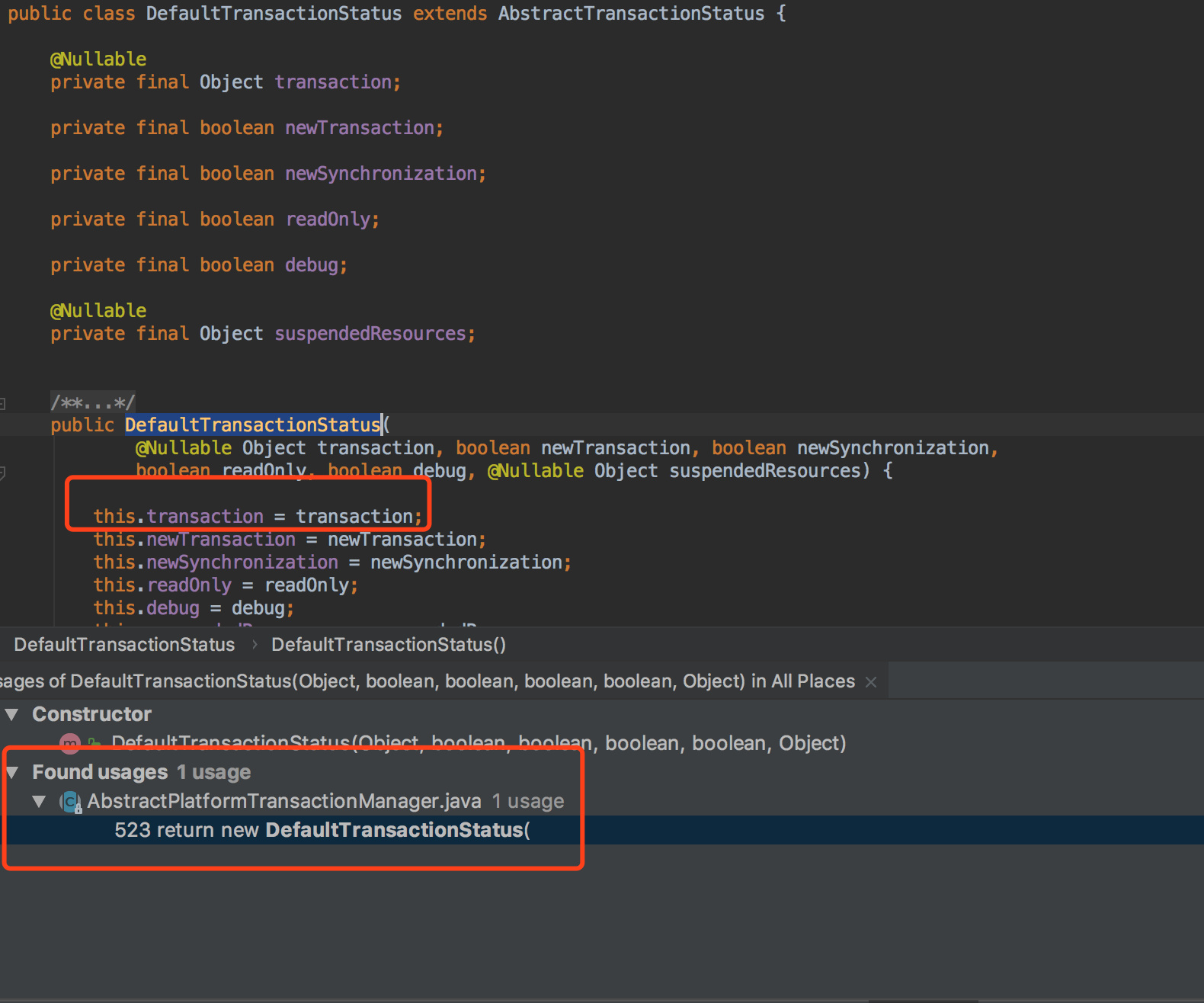Select the Found usages tree row
Viewport: 1204px width, 1003px height.
[x=100, y=773]
